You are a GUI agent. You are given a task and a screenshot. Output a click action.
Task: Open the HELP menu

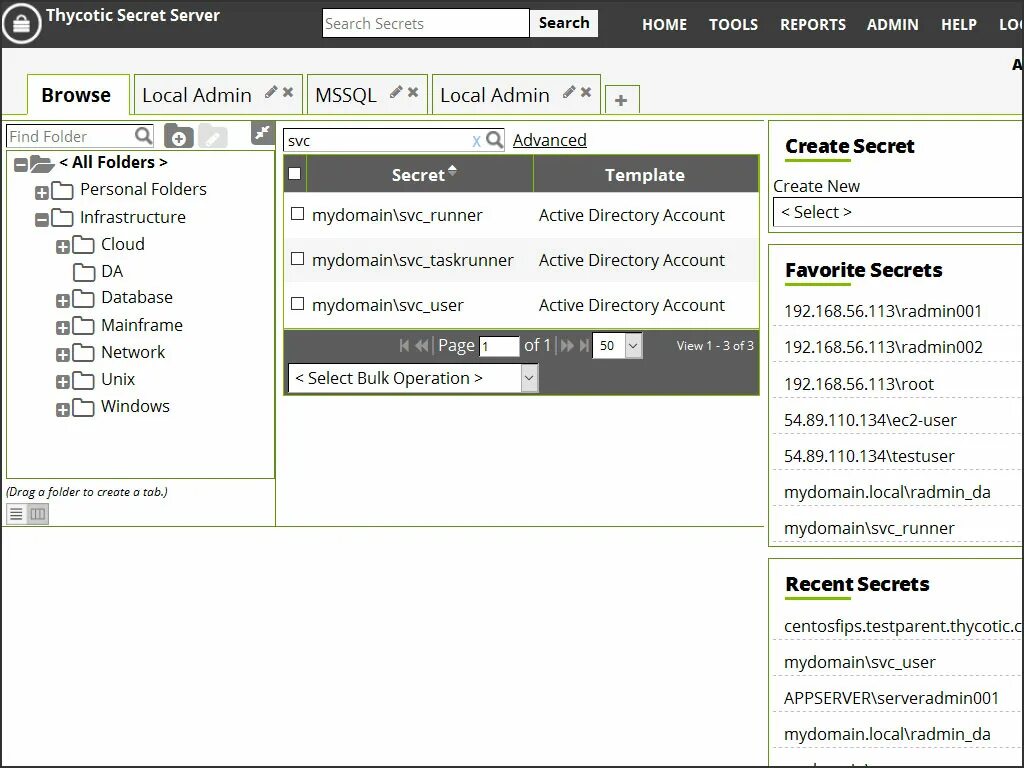(x=959, y=25)
